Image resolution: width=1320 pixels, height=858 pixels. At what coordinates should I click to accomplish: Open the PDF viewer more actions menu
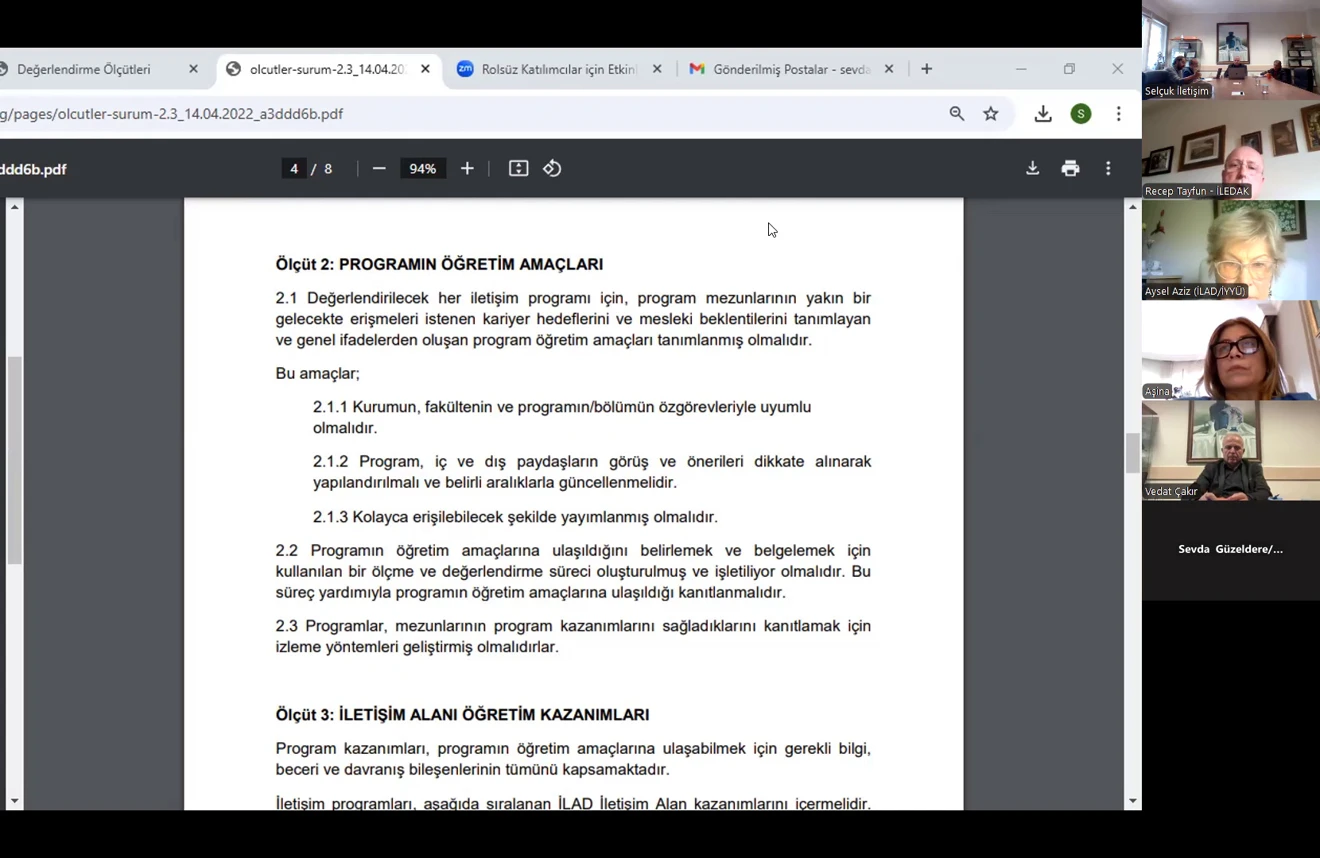point(1108,169)
